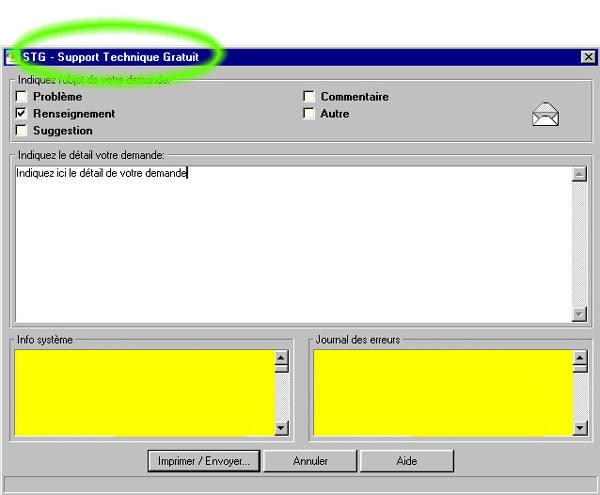Screen dimensions: 600x495
Task: Select the Autre checkbox
Action: tap(310, 114)
